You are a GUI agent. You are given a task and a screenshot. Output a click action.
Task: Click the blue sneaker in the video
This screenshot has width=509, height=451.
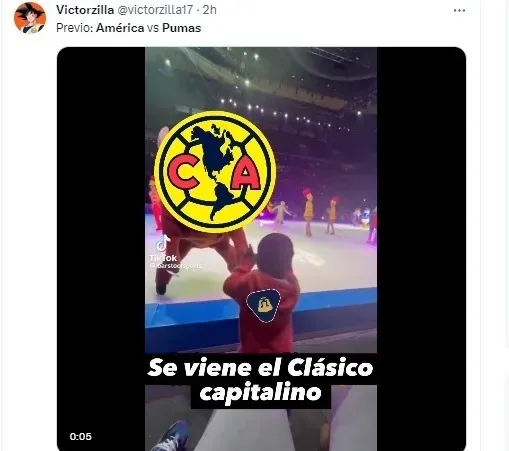click(x=172, y=436)
